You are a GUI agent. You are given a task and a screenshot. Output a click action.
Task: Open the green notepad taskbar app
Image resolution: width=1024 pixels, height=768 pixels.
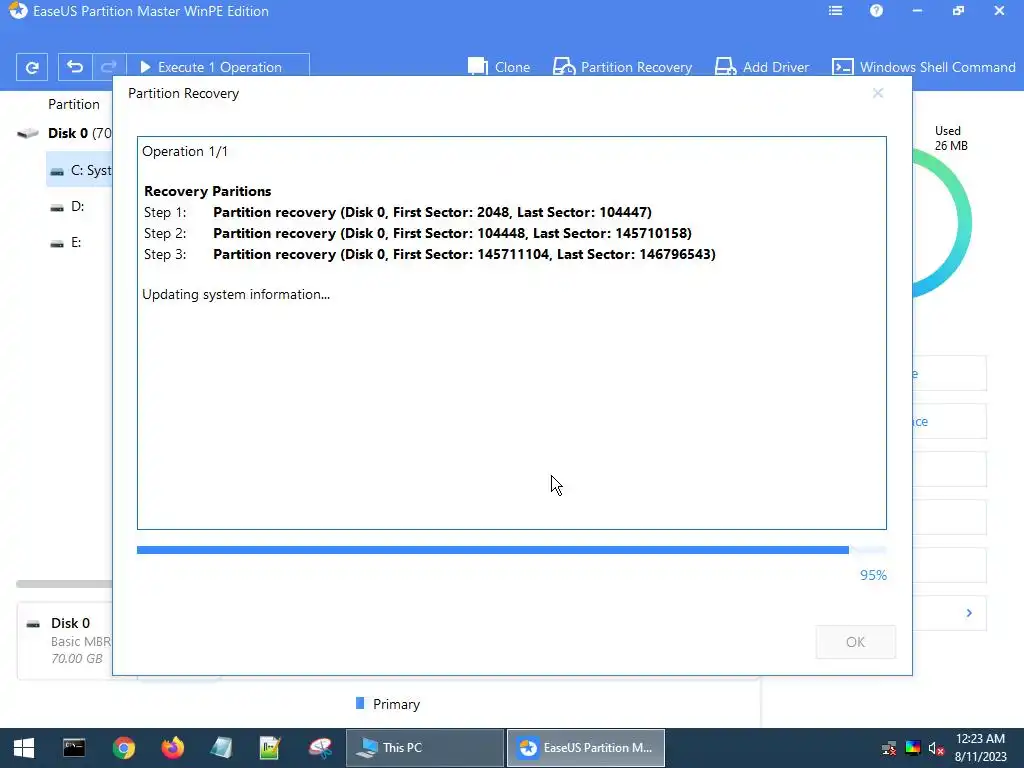[270, 748]
